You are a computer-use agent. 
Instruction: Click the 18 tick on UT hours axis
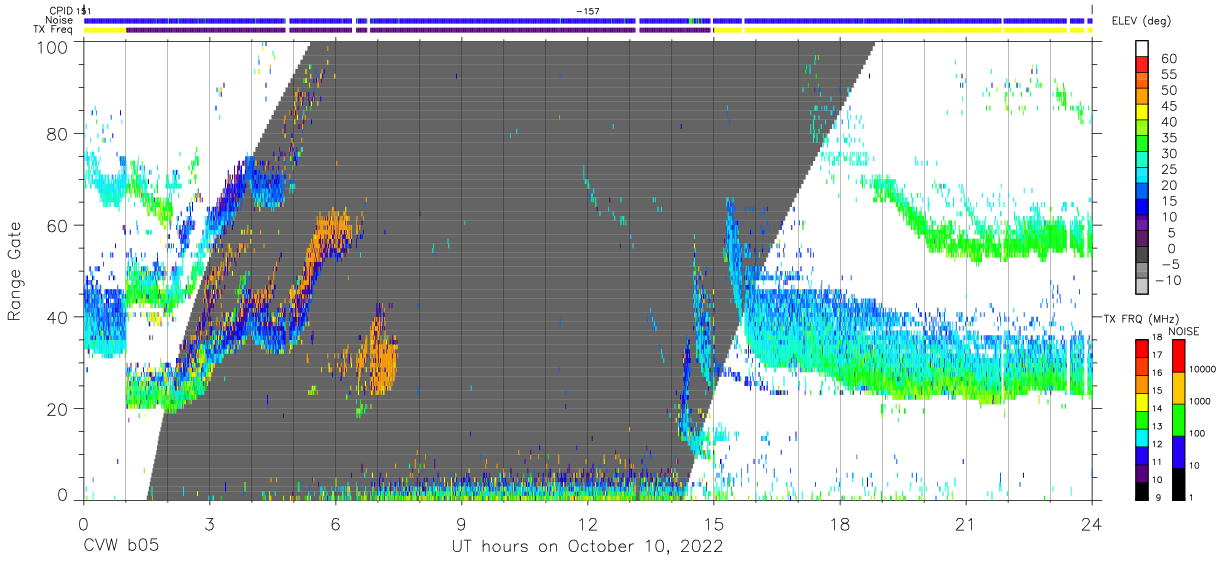(839, 524)
